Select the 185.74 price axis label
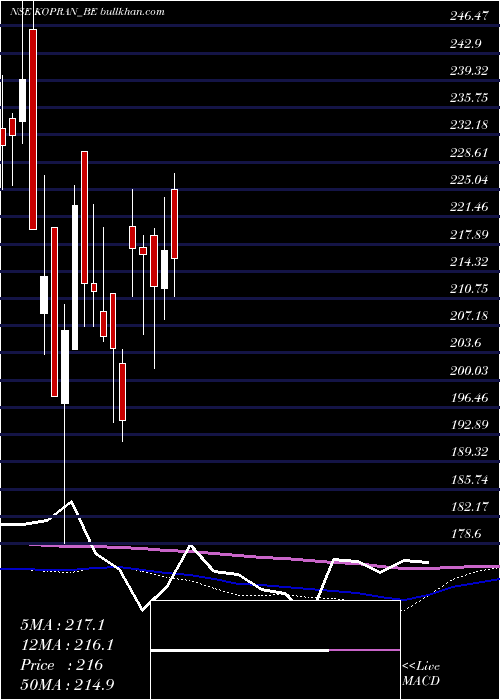Viewport: 500px width, 700px height. 469,480
